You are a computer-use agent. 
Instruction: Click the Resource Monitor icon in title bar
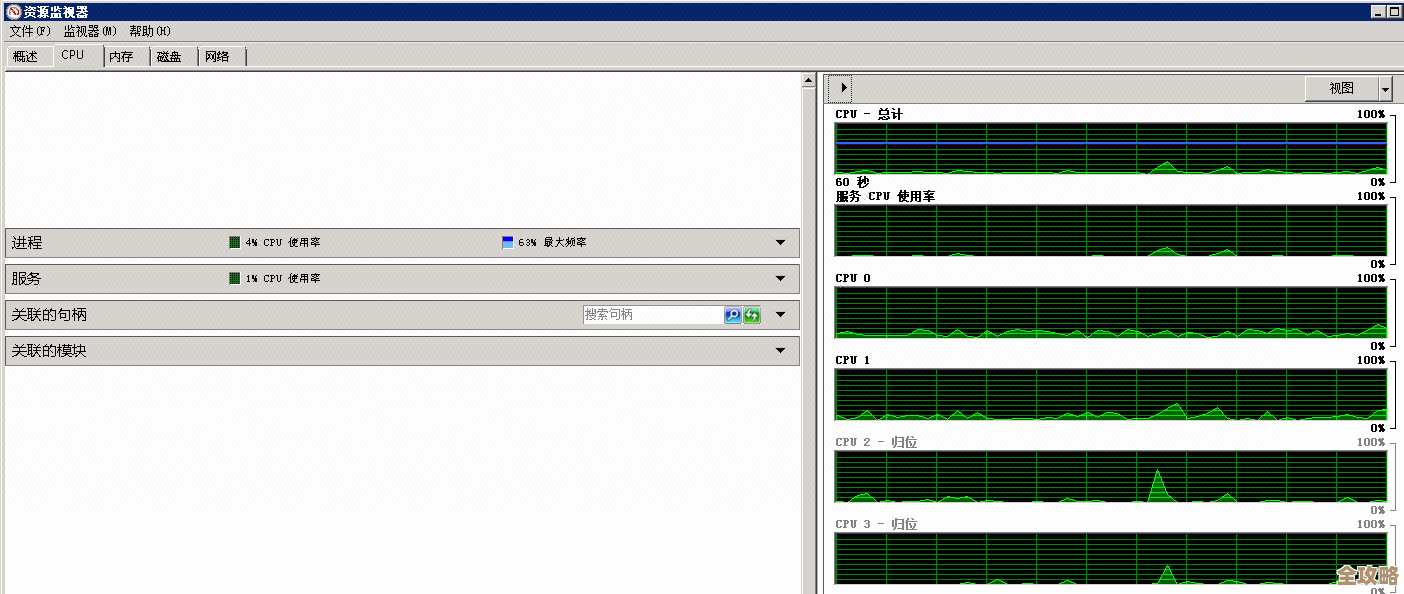click(12, 12)
